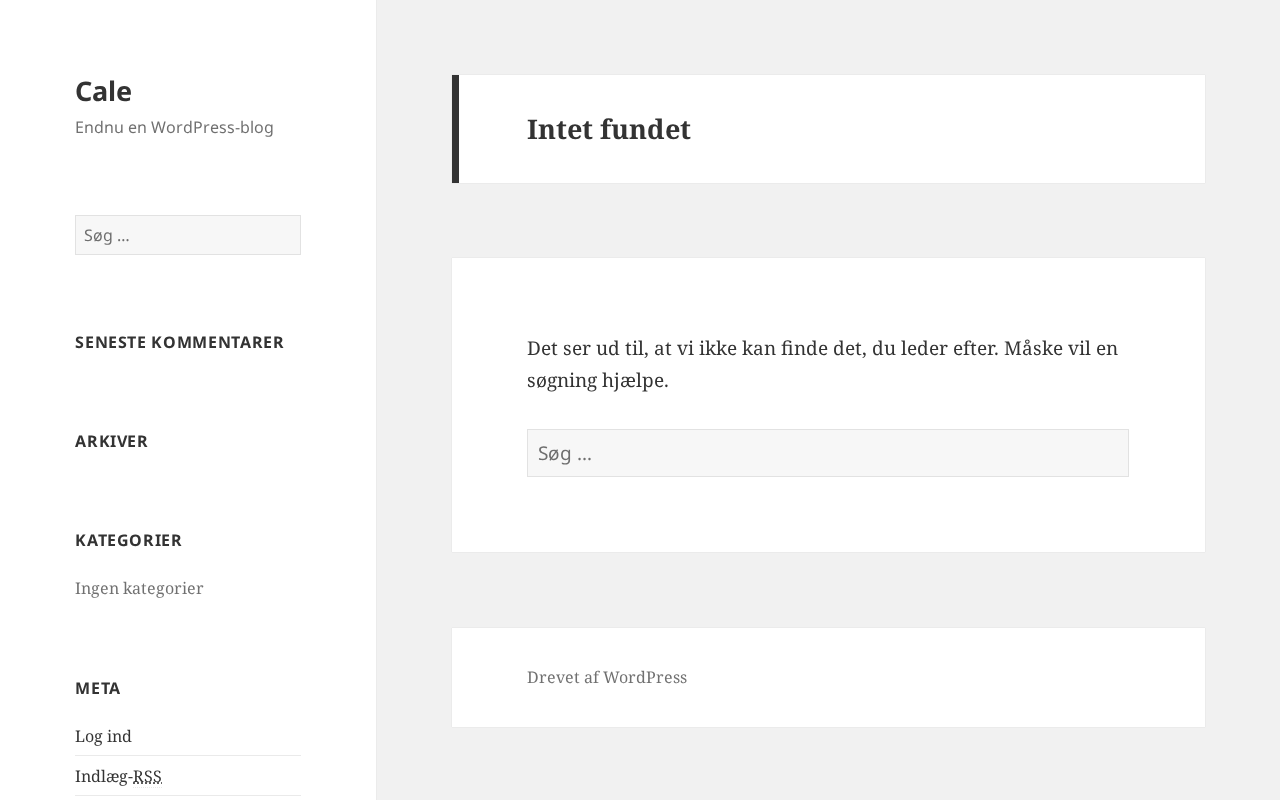The image size is (1280, 800).
Task: Click the Kategorier widget heading
Action: pos(128,540)
